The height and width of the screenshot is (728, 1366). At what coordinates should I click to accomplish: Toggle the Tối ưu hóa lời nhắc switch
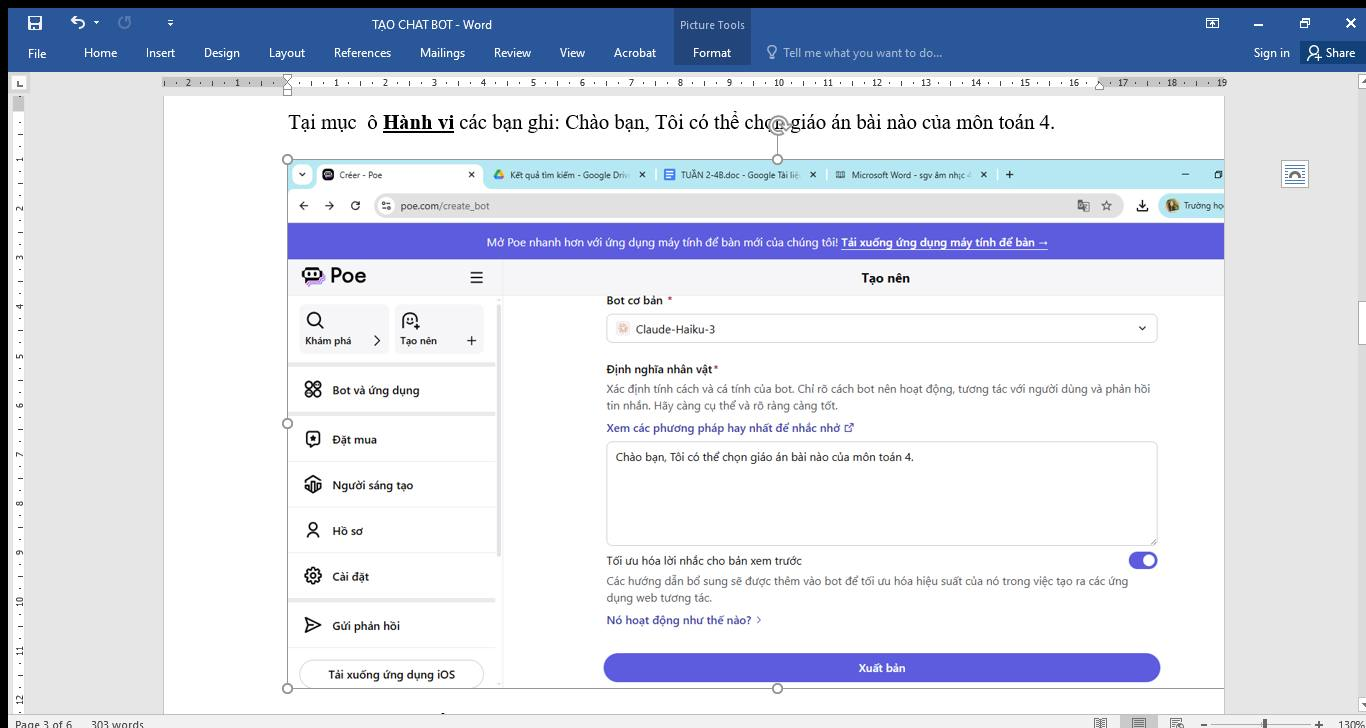click(1142, 560)
